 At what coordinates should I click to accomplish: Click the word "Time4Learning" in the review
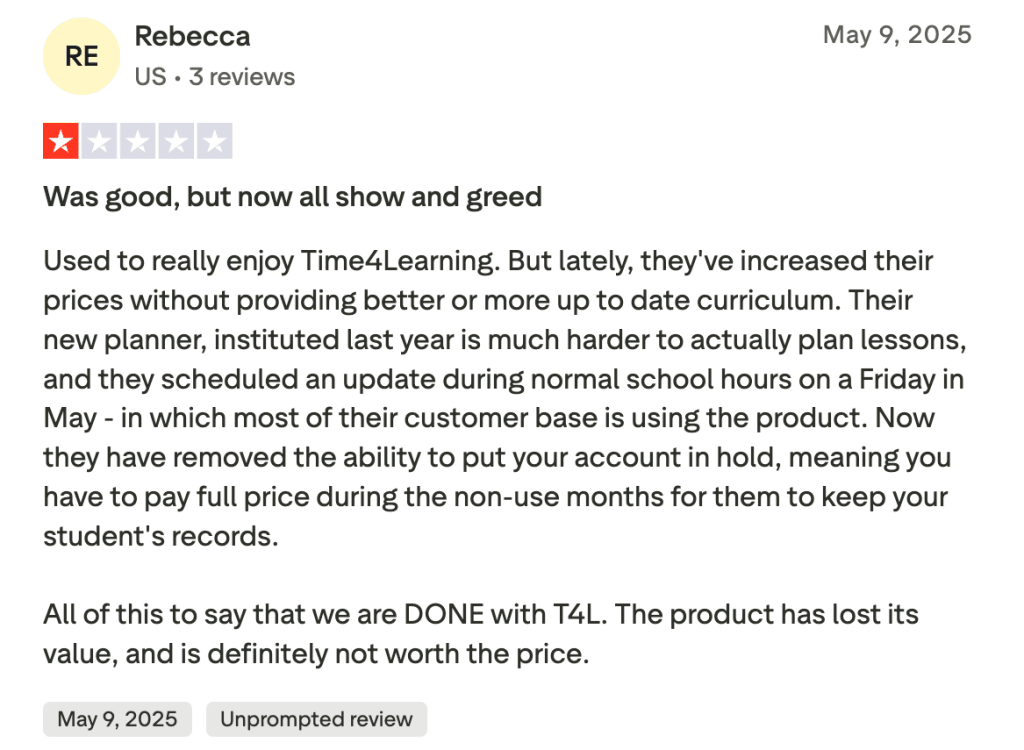coord(397,262)
